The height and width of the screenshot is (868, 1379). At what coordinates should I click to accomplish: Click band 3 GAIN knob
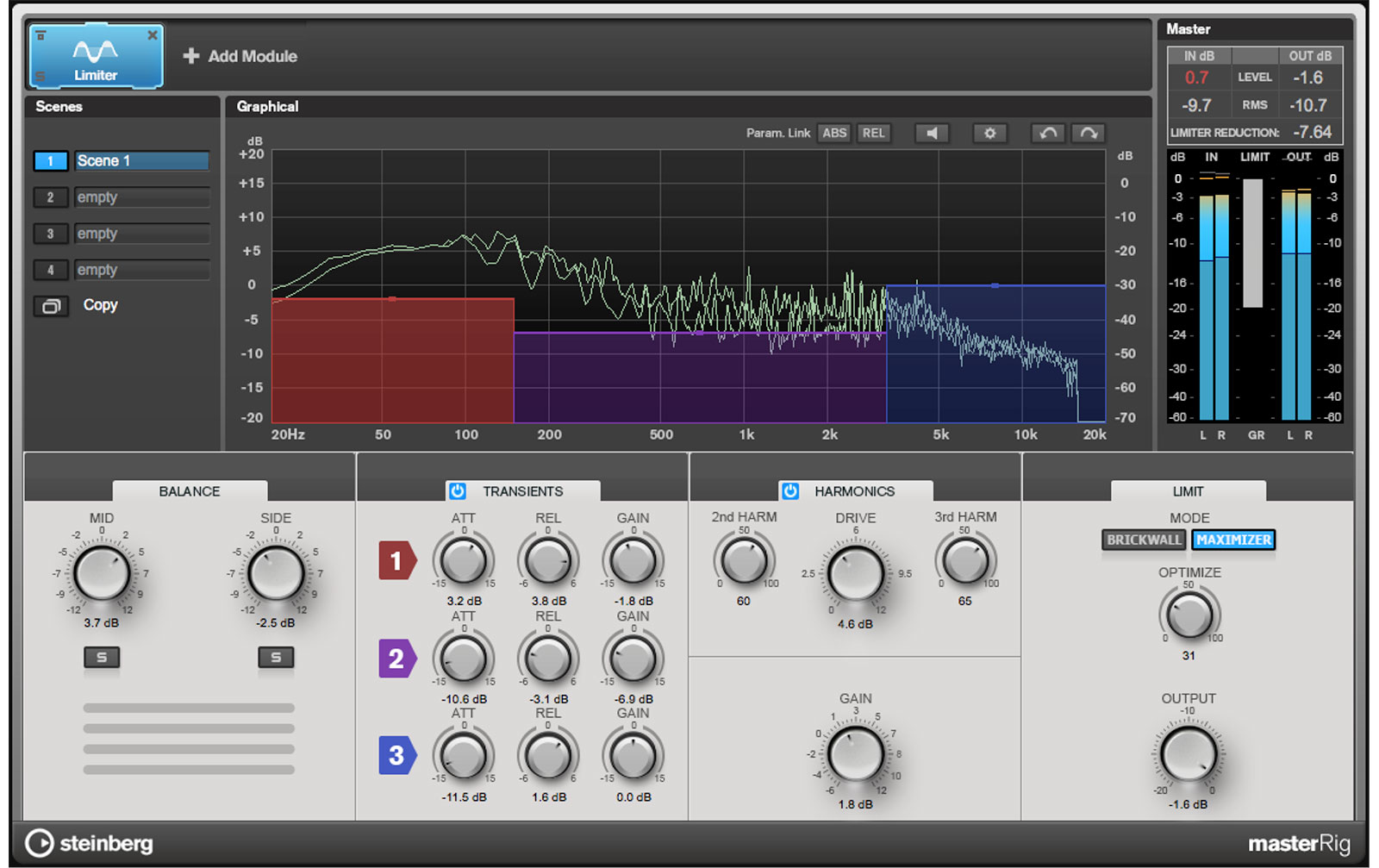coord(633,757)
